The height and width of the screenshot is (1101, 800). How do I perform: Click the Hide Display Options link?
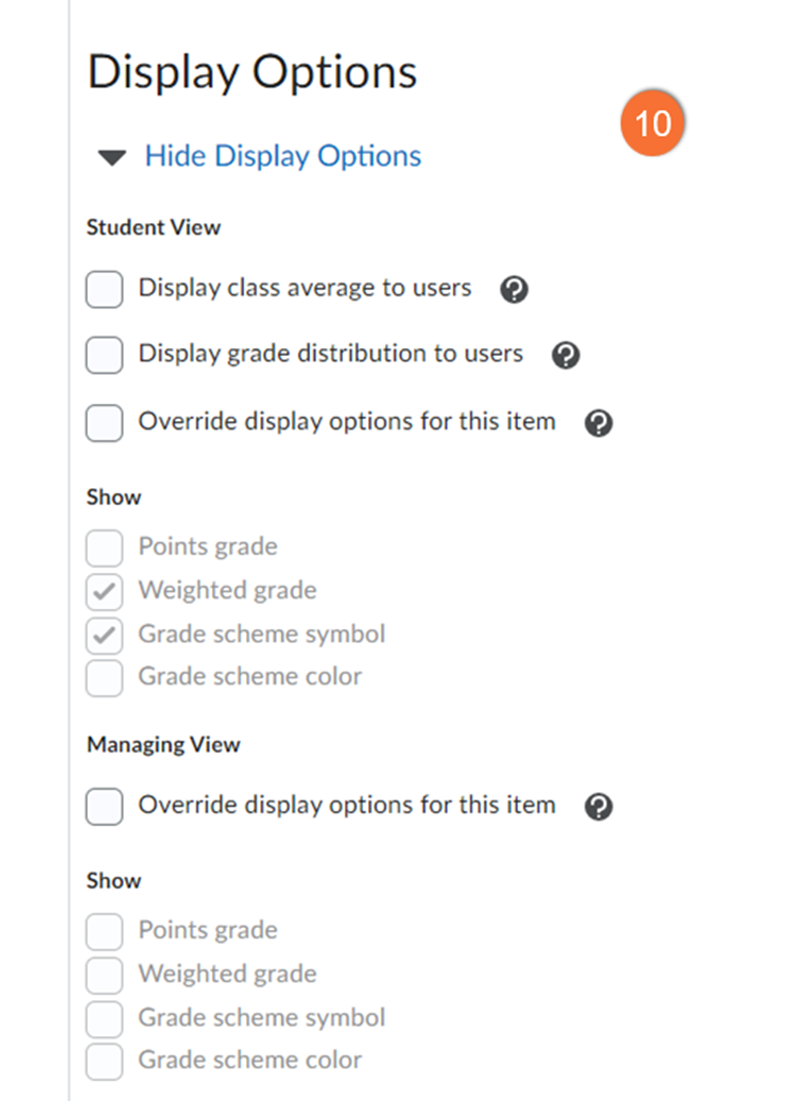pos(283,156)
